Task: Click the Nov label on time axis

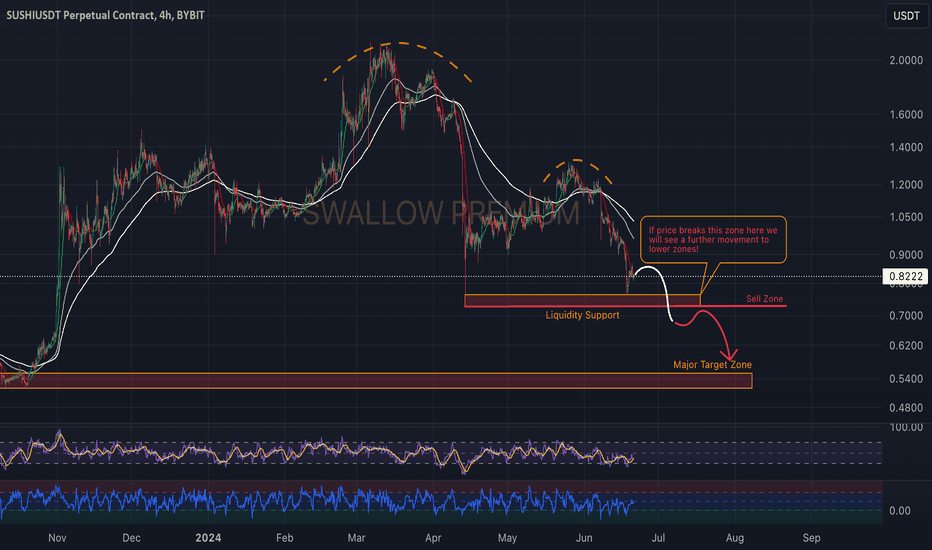Action: (57, 538)
